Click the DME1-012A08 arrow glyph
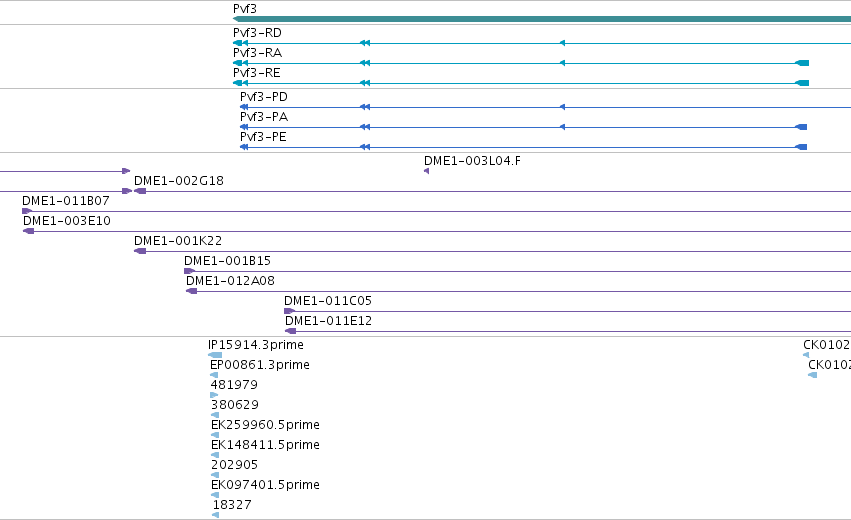 pos(192,291)
